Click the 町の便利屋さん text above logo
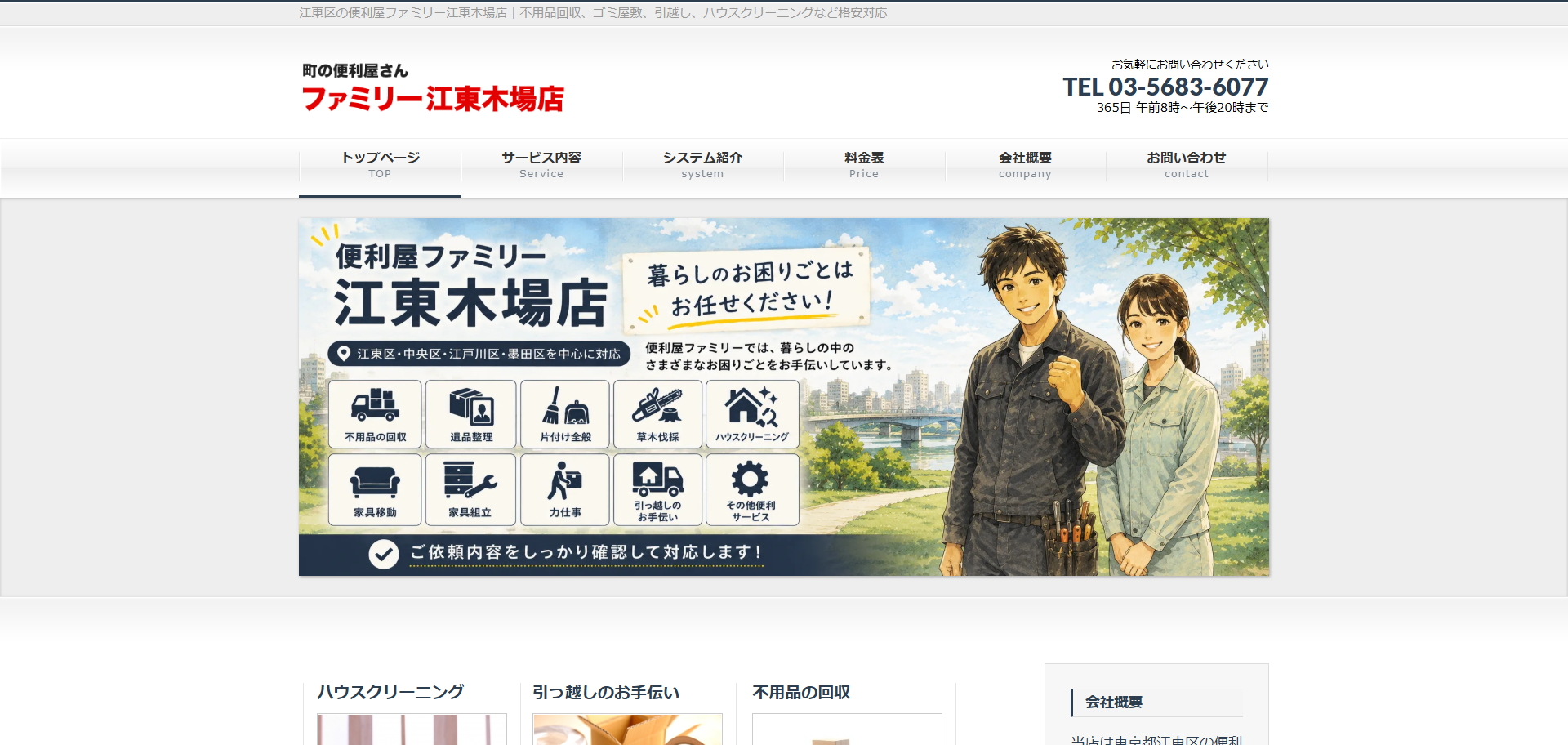Image resolution: width=1568 pixels, height=745 pixels. point(355,71)
